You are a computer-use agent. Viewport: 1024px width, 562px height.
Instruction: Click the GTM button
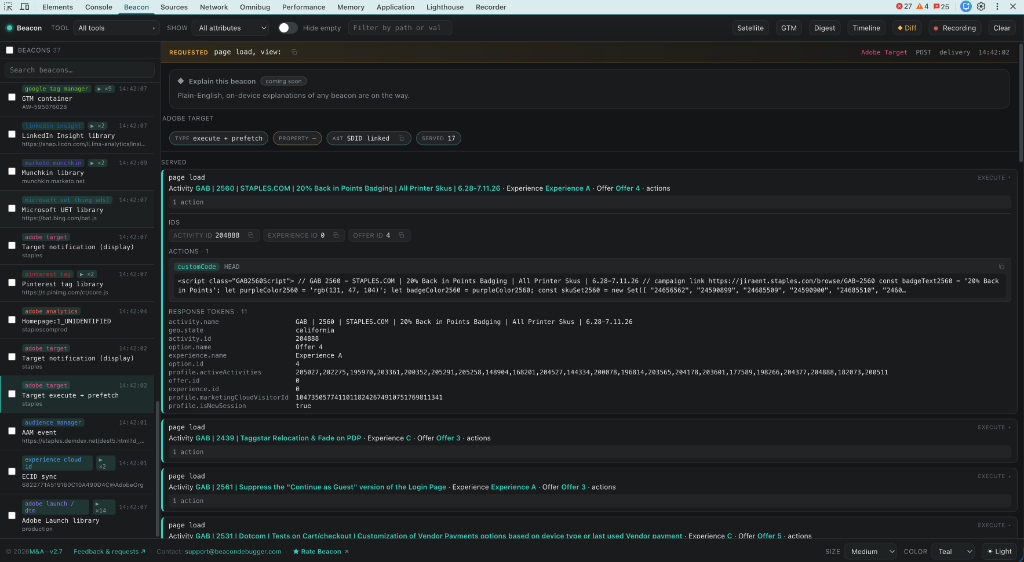(x=789, y=28)
